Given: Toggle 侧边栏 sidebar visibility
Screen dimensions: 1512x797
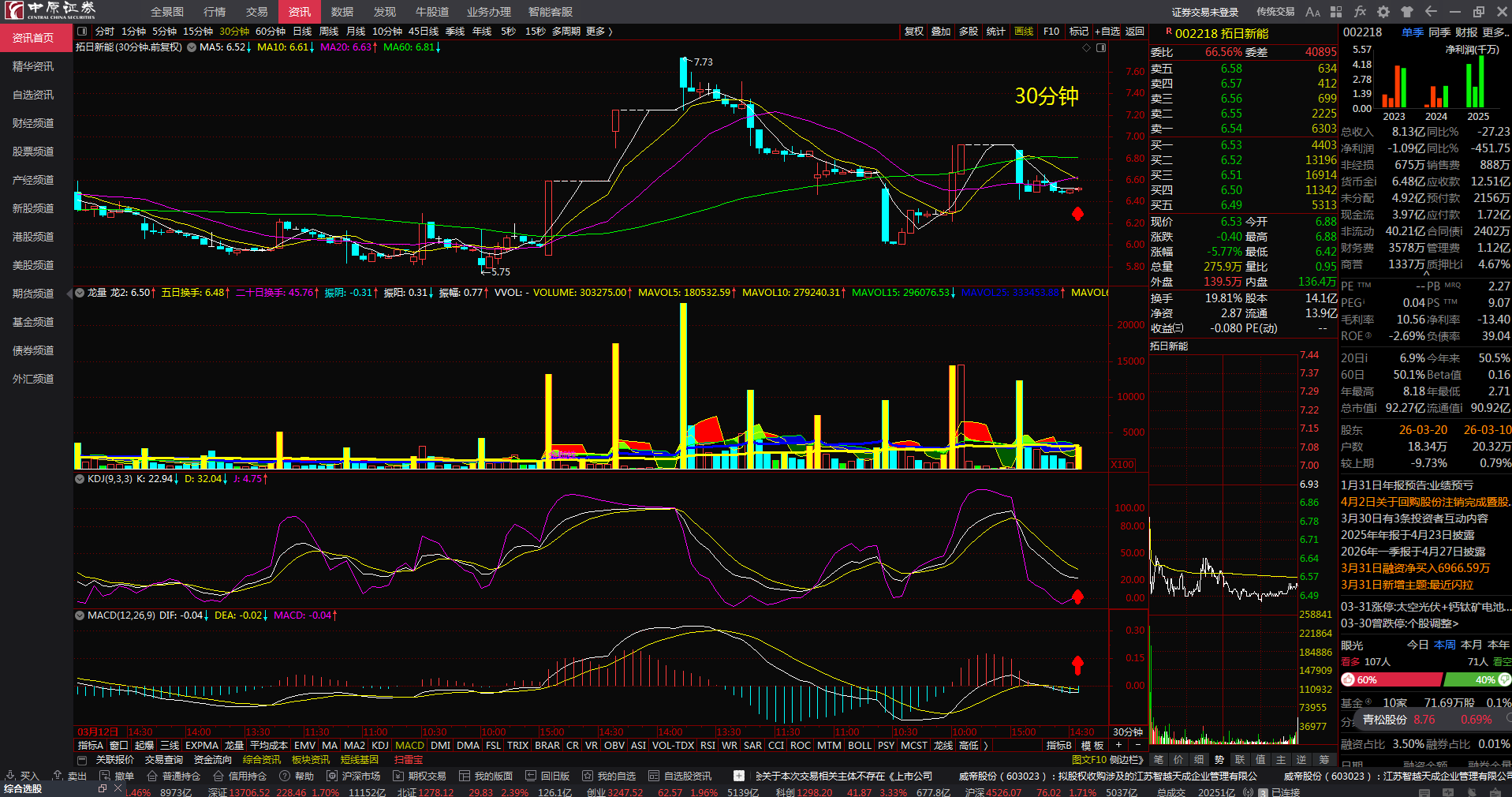Looking at the screenshot, I should tap(1127, 759).
